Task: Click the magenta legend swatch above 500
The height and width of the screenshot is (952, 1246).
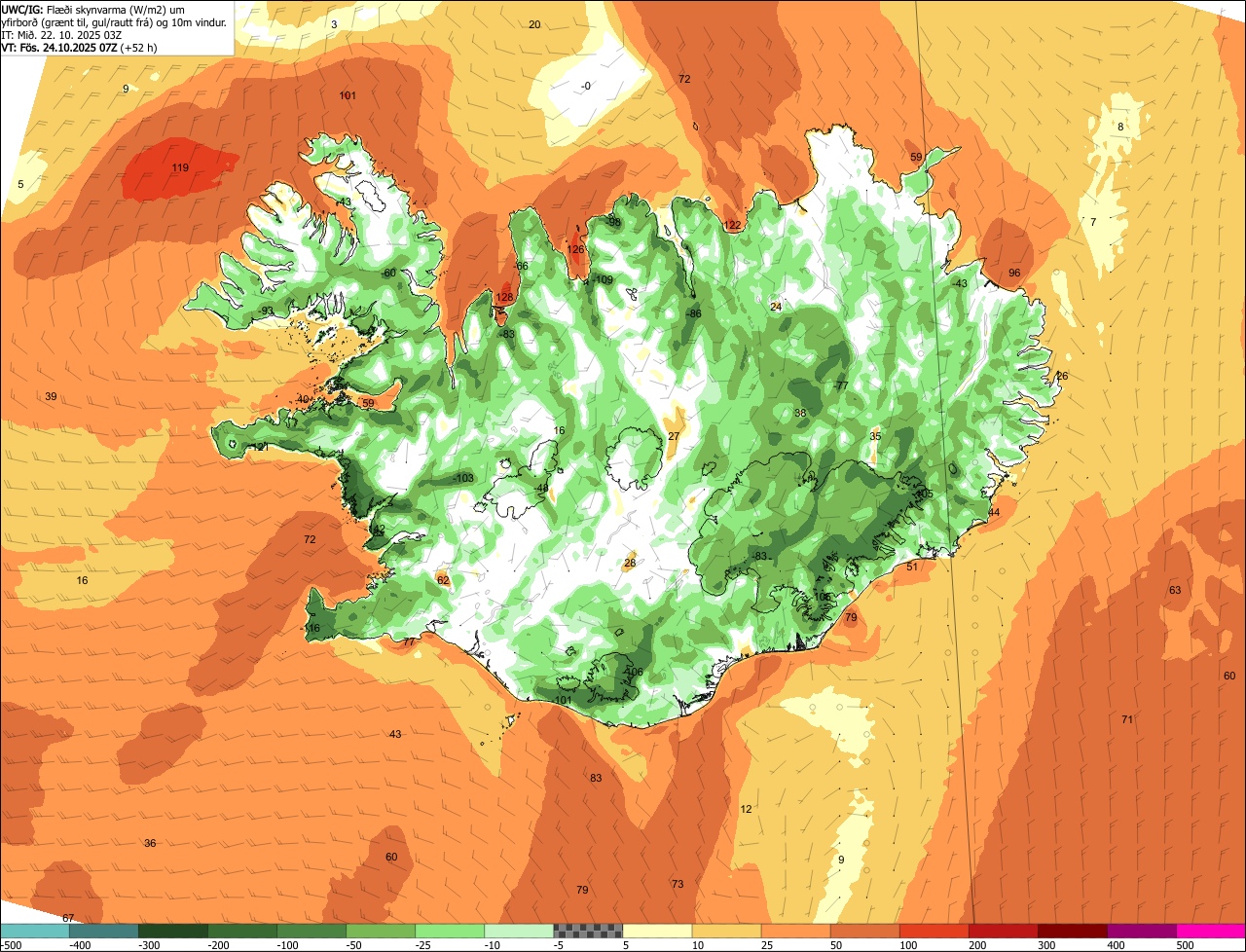Action: click(1211, 931)
